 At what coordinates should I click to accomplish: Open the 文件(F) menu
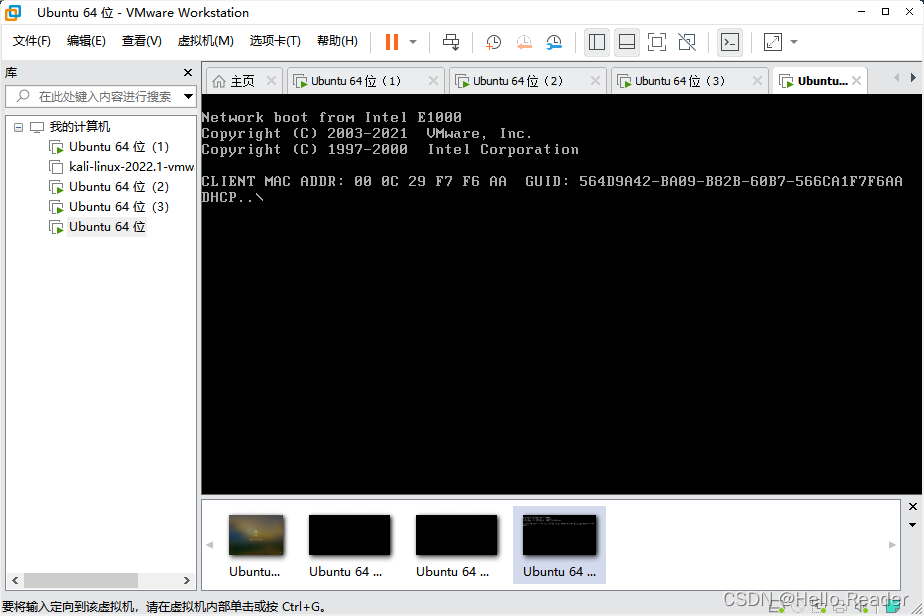pyautogui.click(x=32, y=41)
